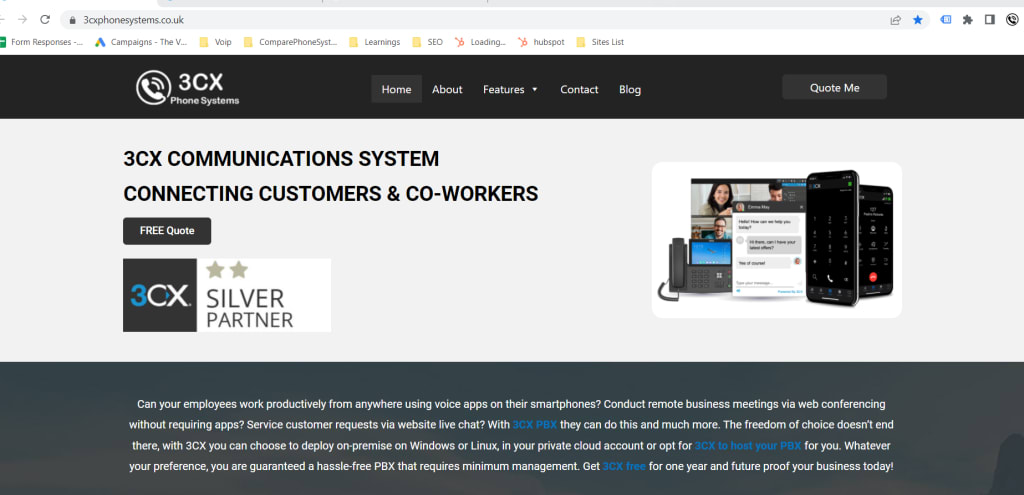Open the hubspot bookmark

[x=541, y=42]
